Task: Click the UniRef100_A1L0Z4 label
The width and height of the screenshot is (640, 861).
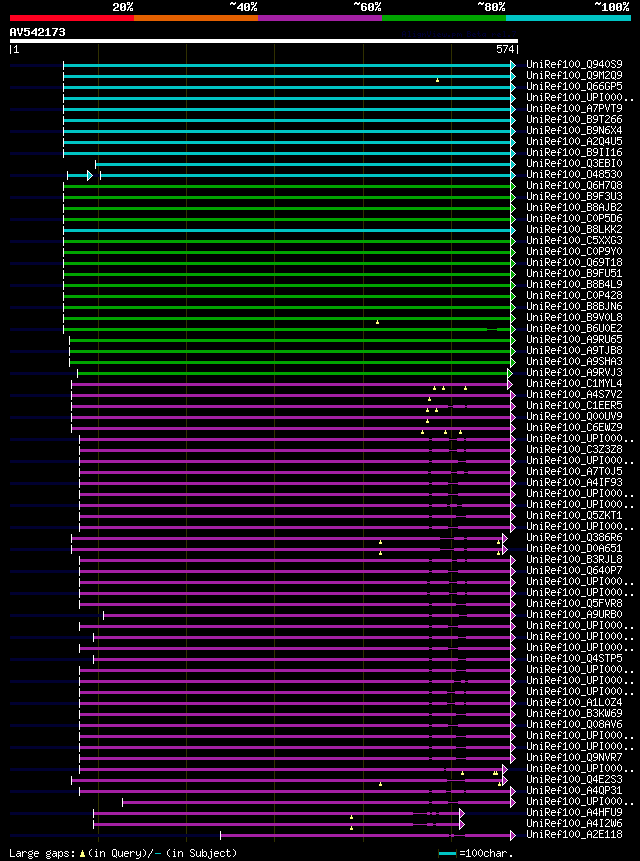Action: pyautogui.click(x=574, y=702)
